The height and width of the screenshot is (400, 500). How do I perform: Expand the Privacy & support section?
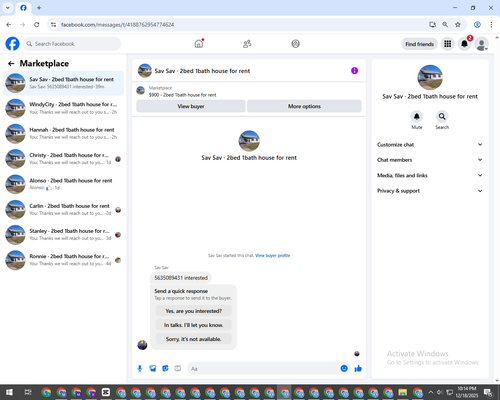click(x=430, y=191)
